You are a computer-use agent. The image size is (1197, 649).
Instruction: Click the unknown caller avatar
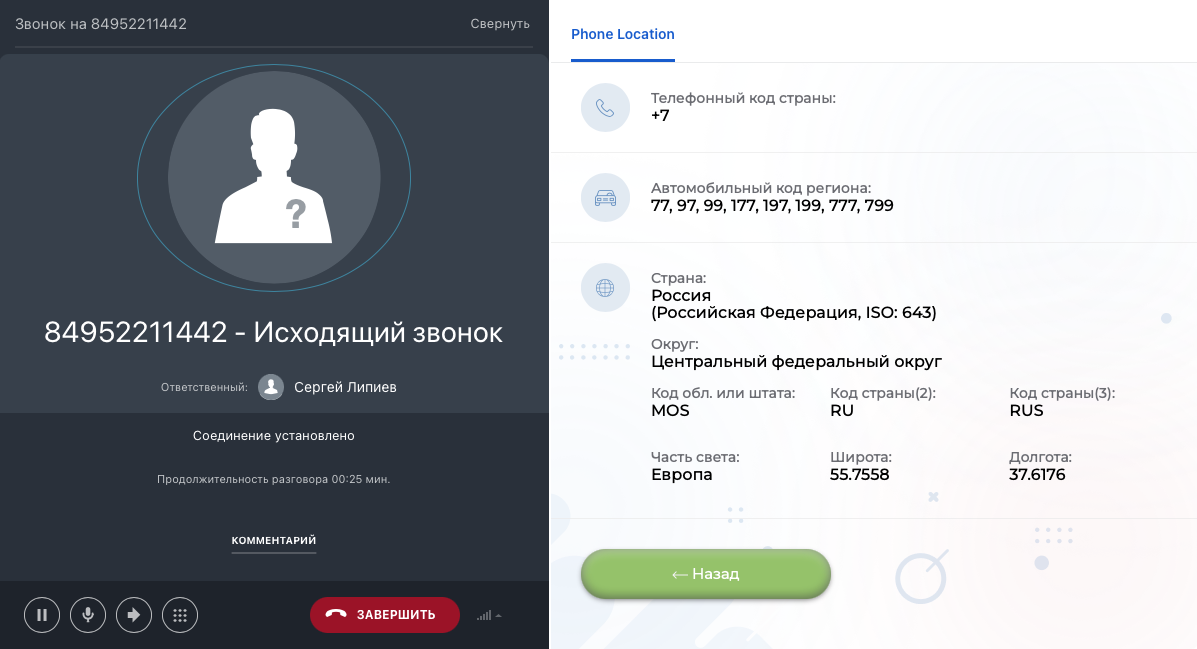pos(274,178)
